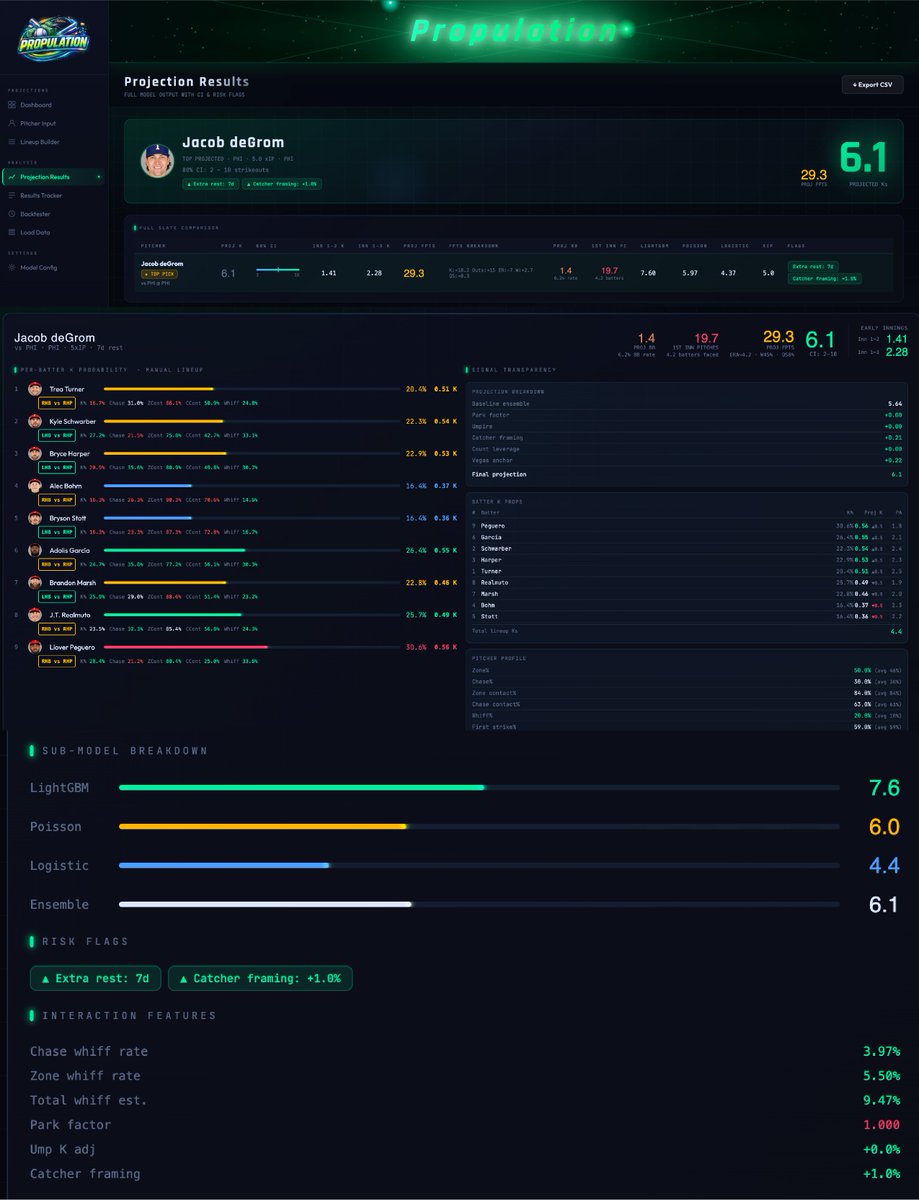This screenshot has height=1200, width=919.
Task: Click Trea Turner's batter avatar
Action: (35, 388)
